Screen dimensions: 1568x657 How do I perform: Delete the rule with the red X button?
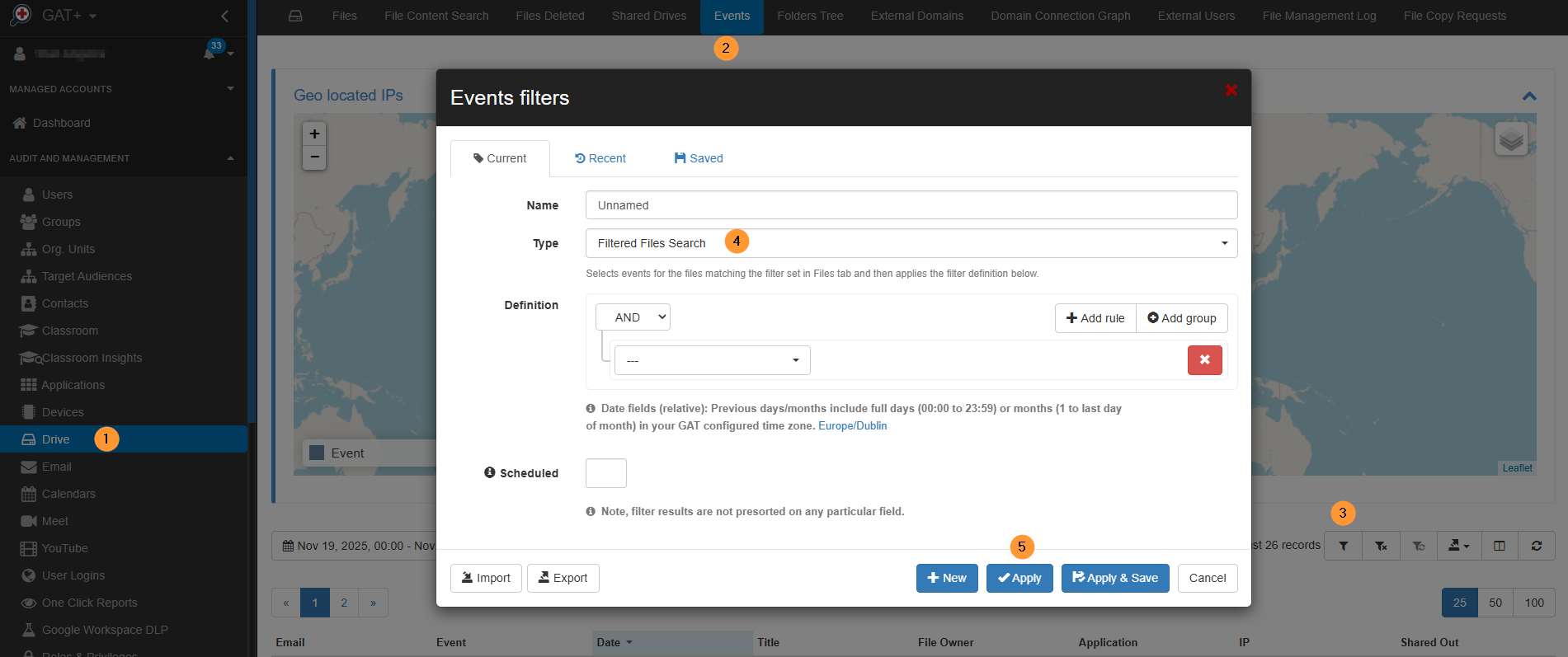click(x=1204, y=360)
